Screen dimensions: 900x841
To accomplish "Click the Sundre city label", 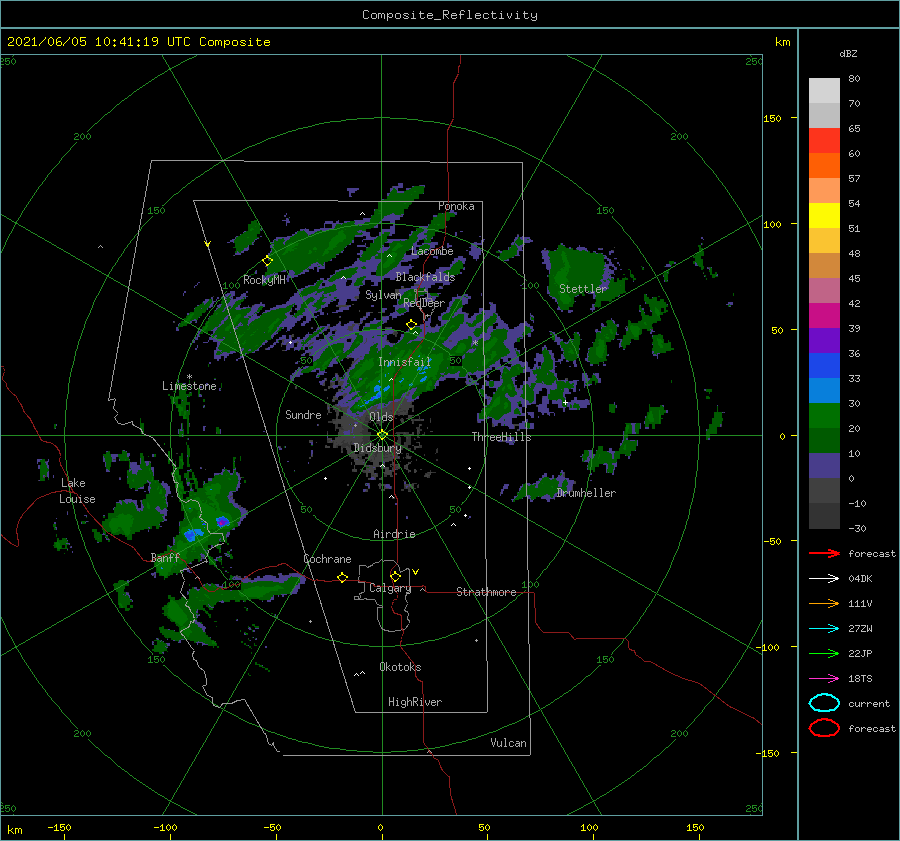I will (x=303, y=414).
